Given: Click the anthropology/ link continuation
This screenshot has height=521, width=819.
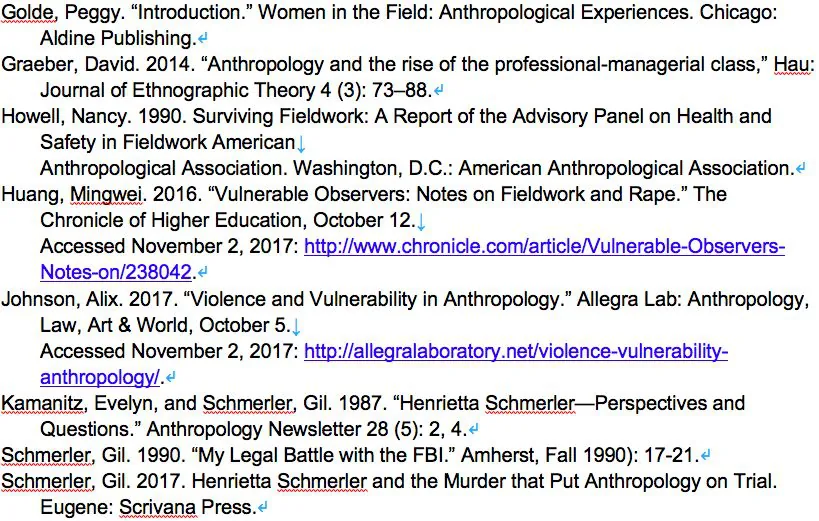Looking at the screenshot, I should (x=100, y=377).
